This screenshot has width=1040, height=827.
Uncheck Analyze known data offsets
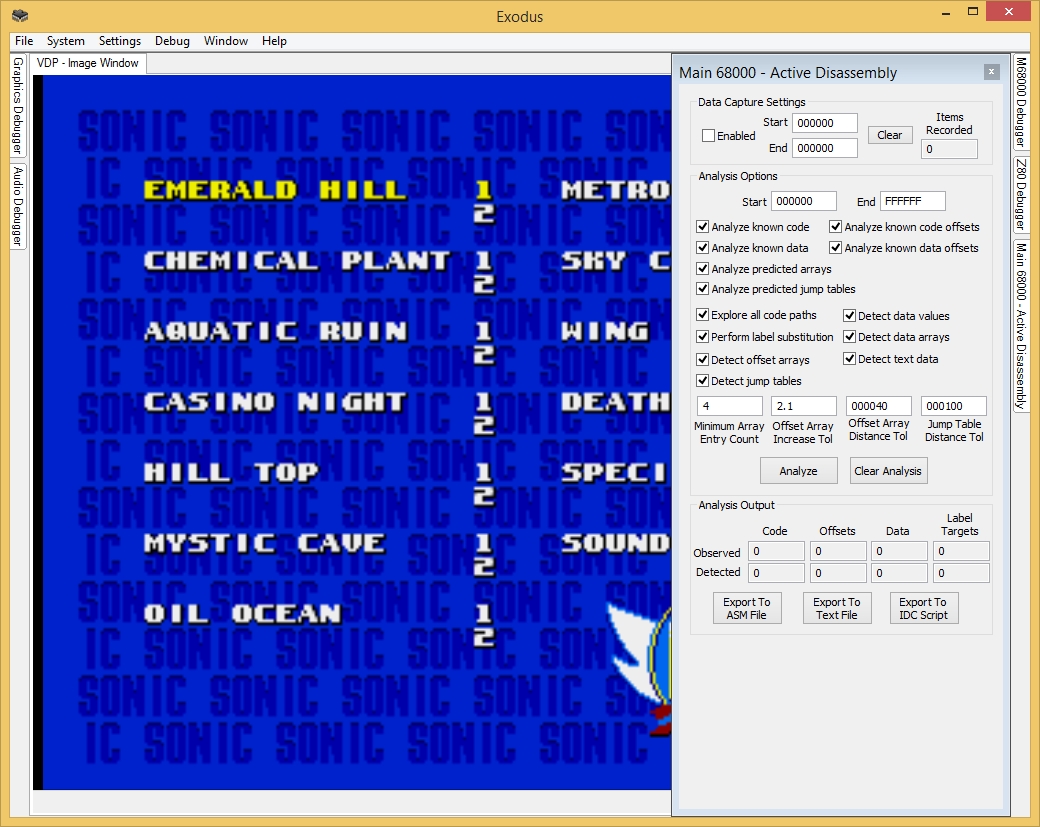pos(836,248)
